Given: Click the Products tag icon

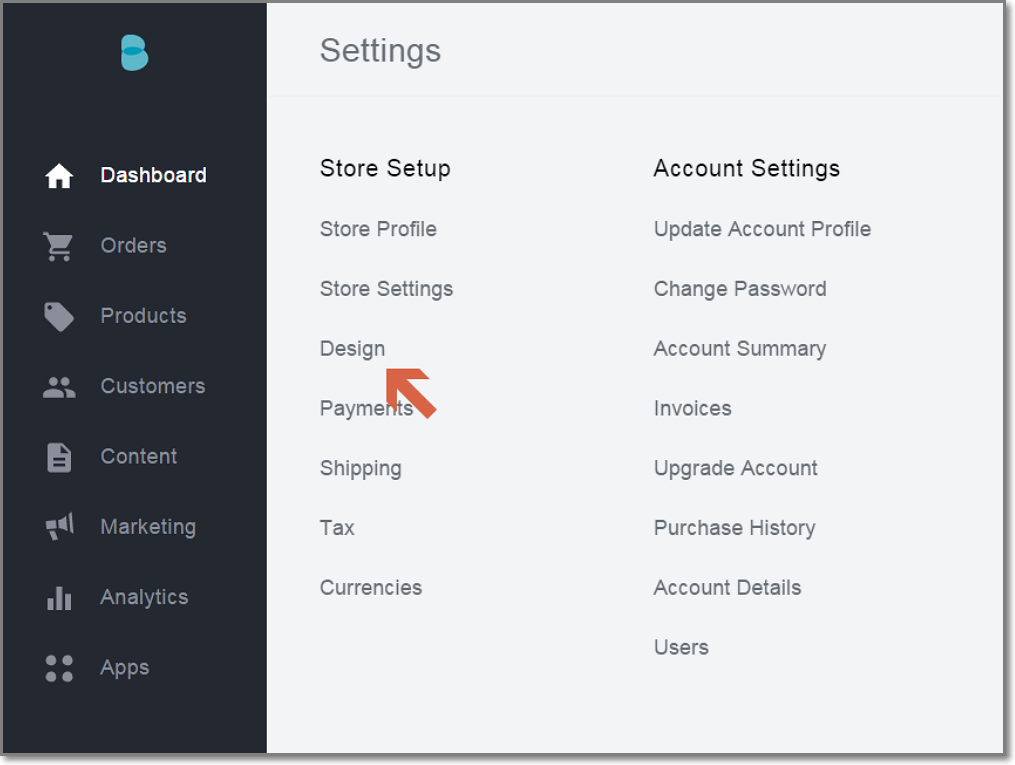Looking at the screenshot, I should [x=59, y=316].
